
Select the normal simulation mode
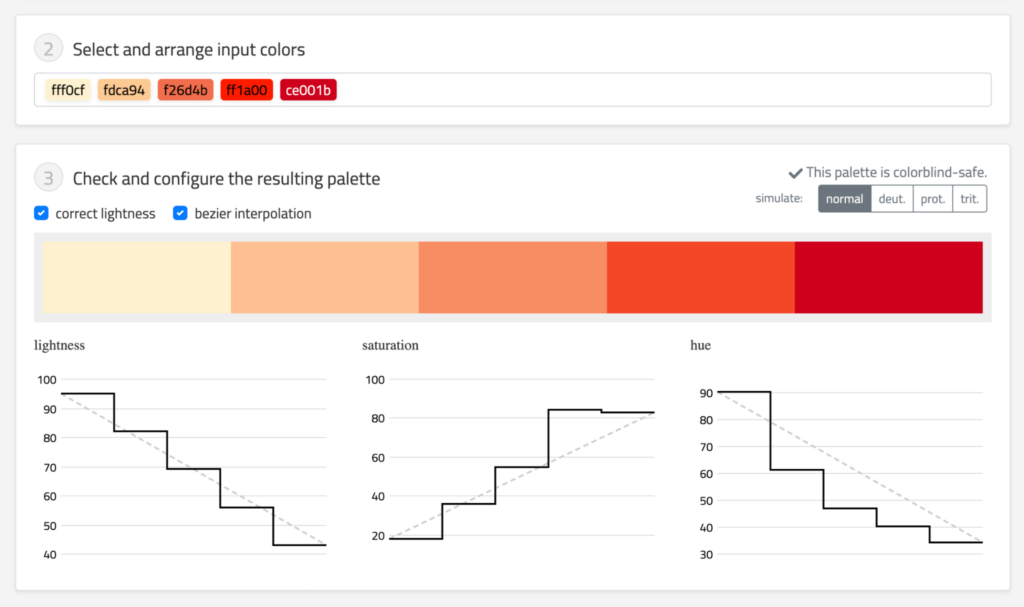pyautogui.click(x=844, y=198)
